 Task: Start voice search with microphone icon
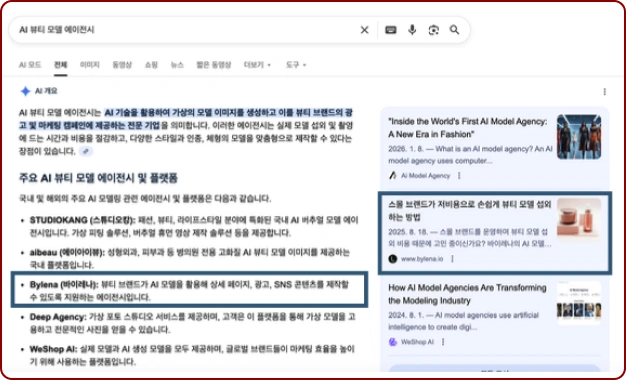(x=412, y=30)
